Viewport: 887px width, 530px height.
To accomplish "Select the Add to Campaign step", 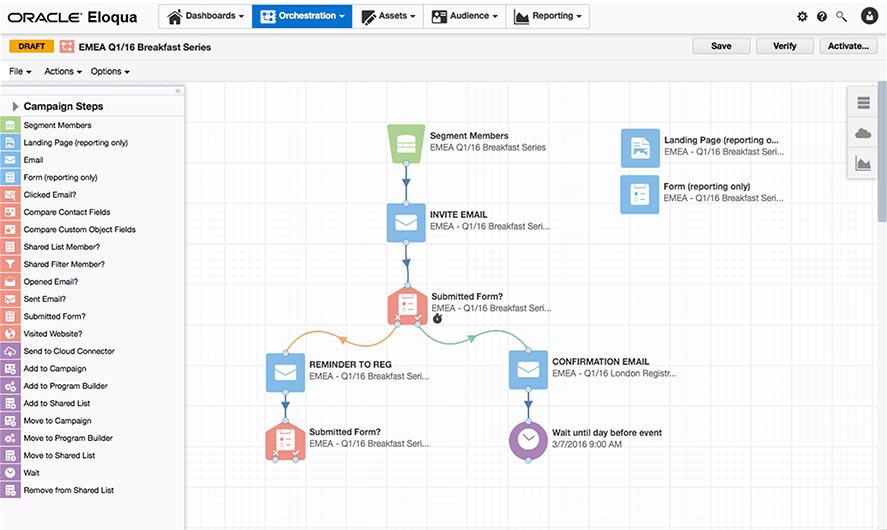I will tap(55, 369).
